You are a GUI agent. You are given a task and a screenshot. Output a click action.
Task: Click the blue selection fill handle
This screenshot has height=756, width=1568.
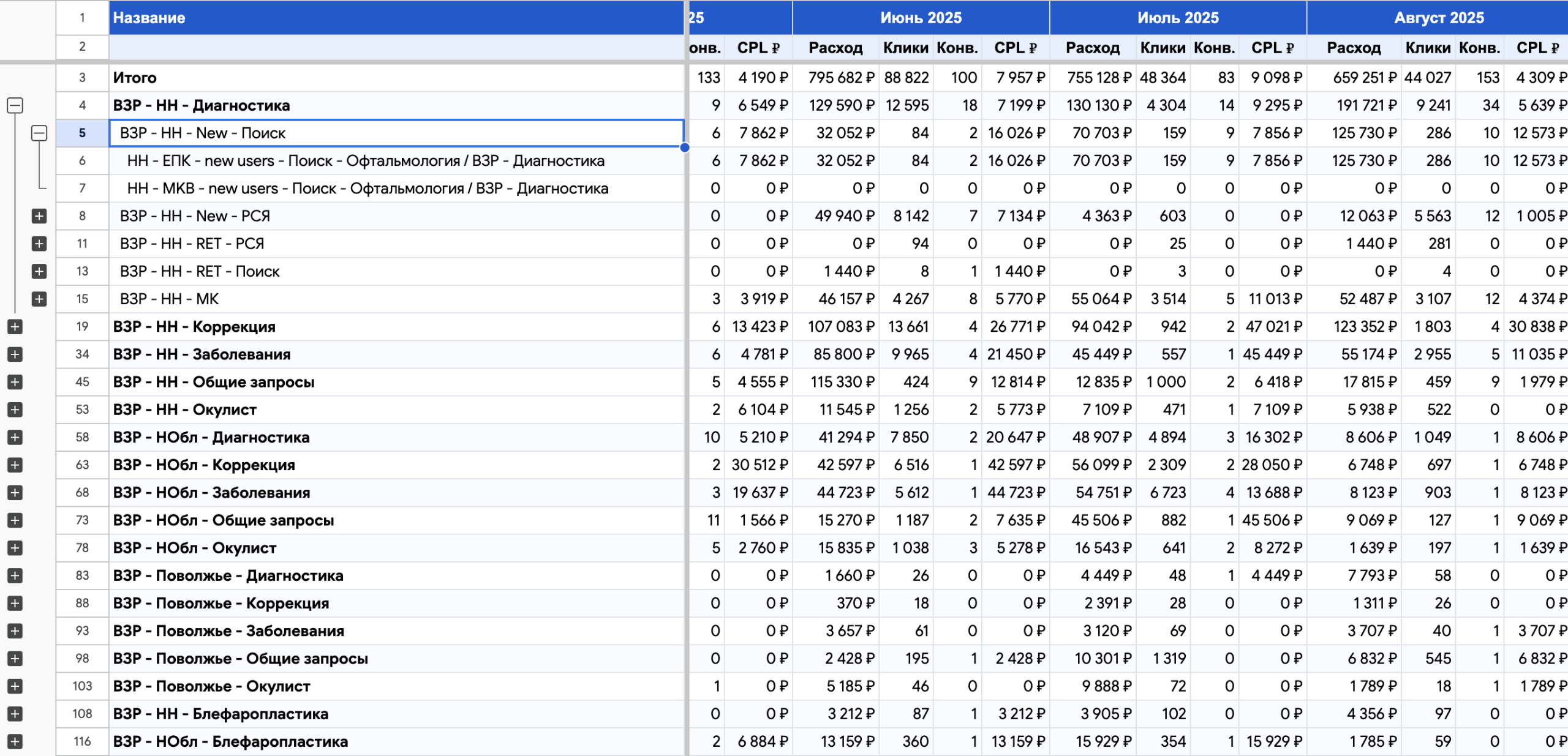pyautogui.click(x=685, y=148)
